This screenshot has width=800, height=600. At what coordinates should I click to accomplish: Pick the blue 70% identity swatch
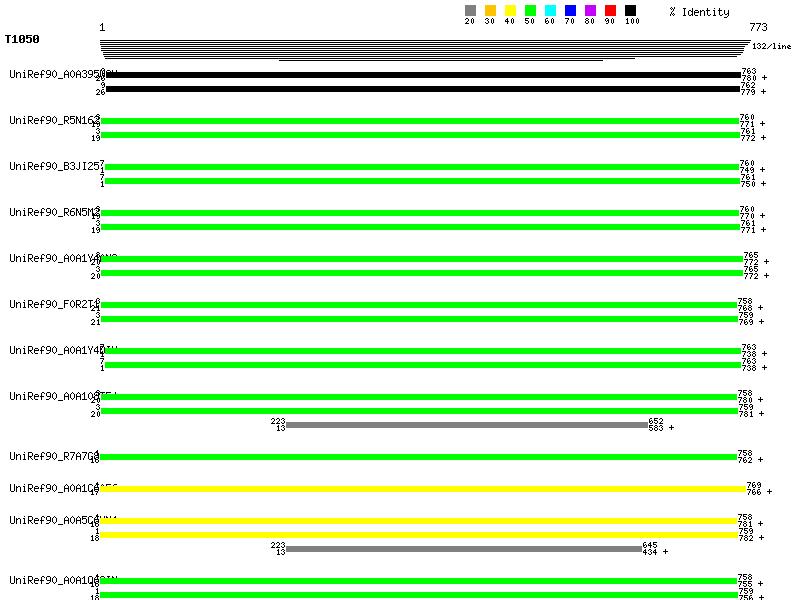pos(570,11)
